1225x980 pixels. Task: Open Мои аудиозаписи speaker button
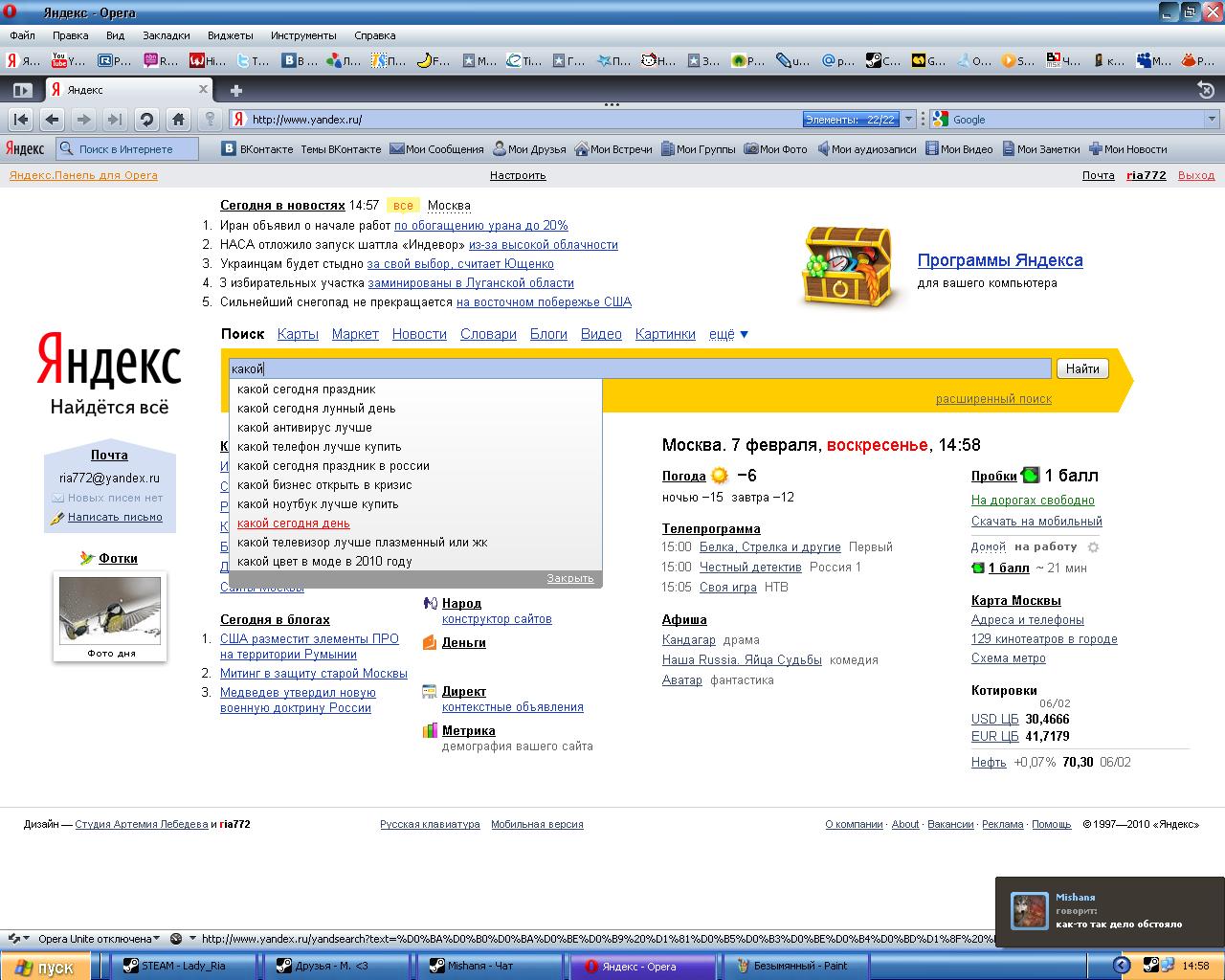[866, 148]
